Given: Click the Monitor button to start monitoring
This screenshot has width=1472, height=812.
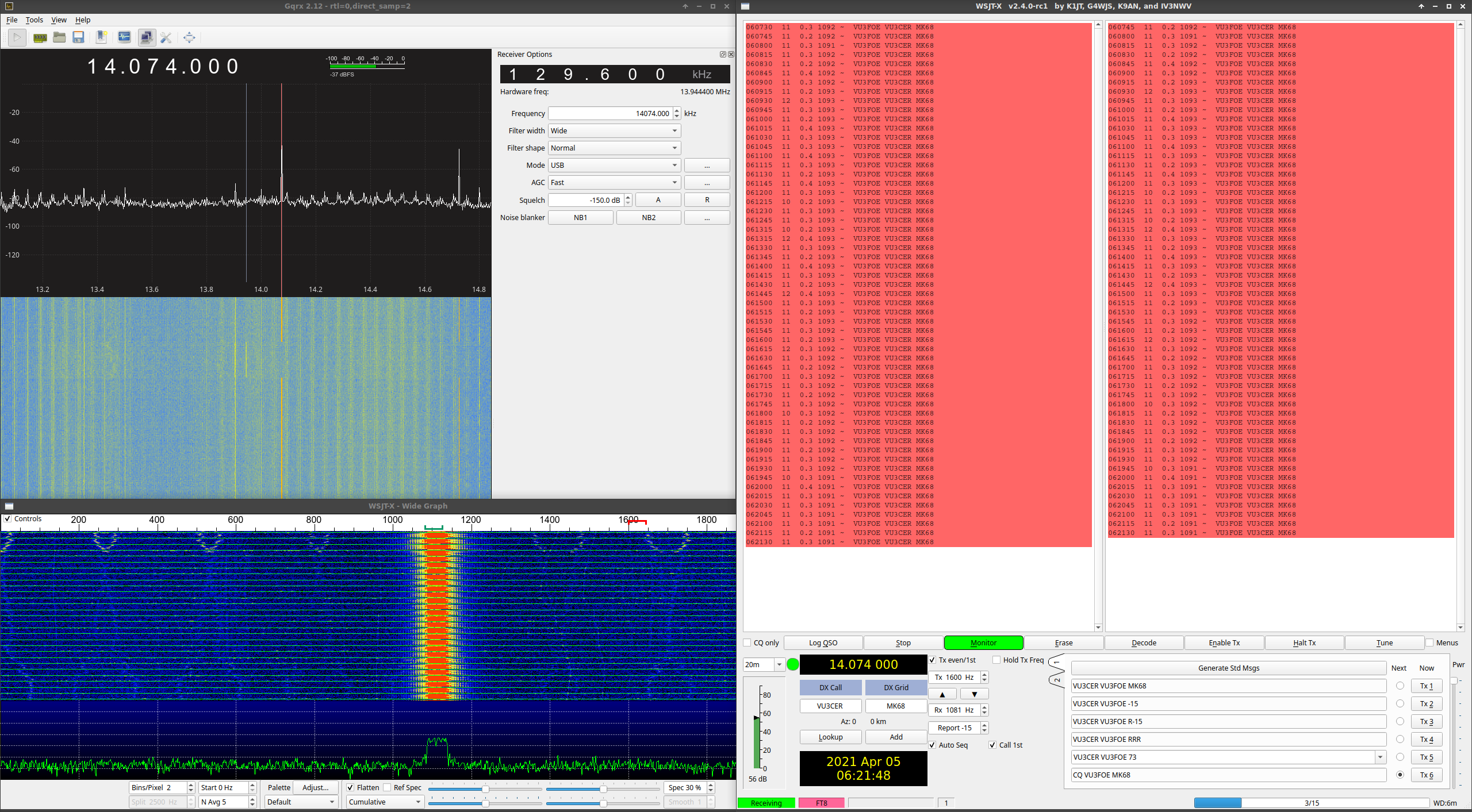Looking at the screenshot, I should [983, 642].
